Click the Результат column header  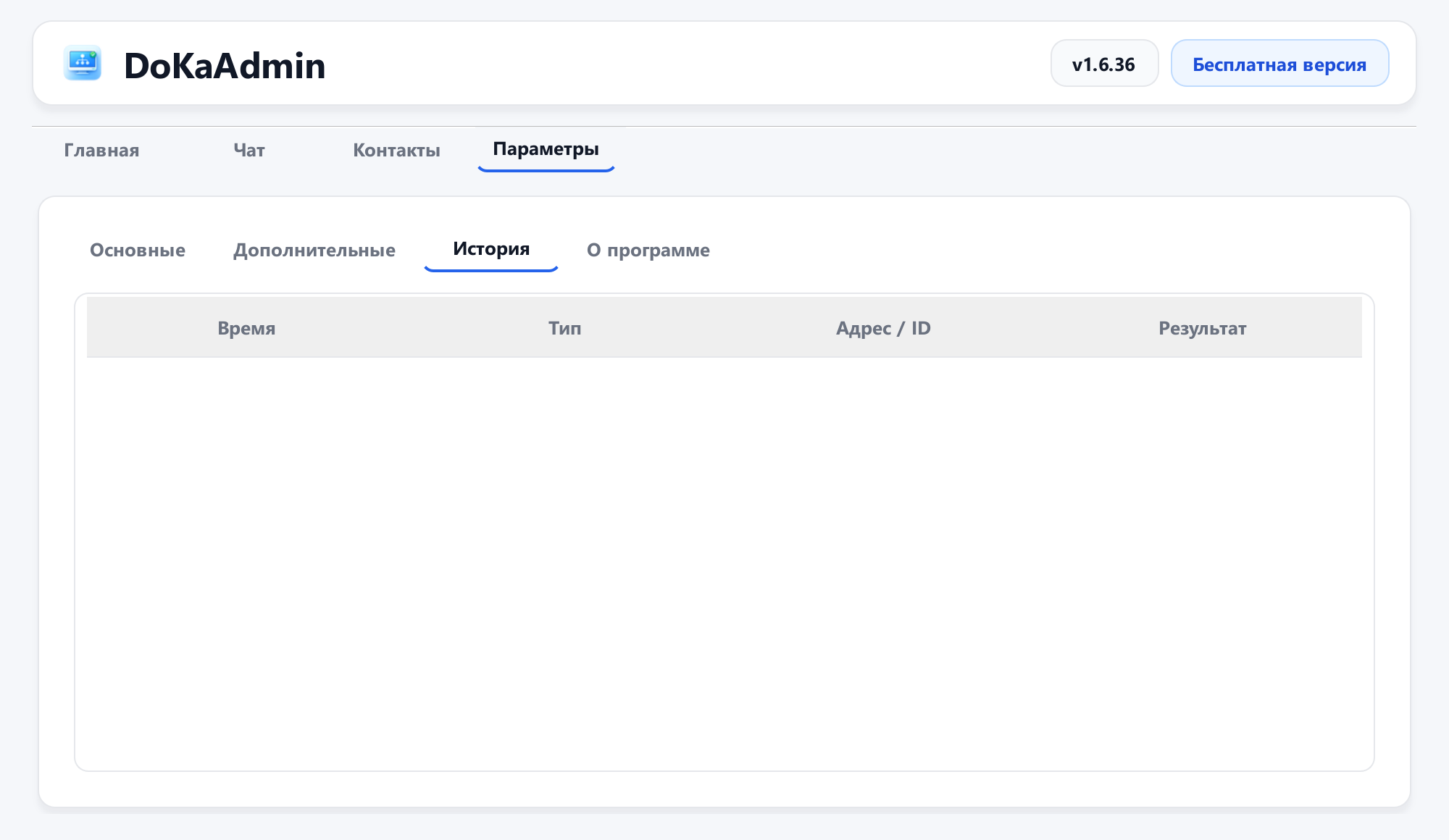pyautogui.click(x=1203, y=328)
